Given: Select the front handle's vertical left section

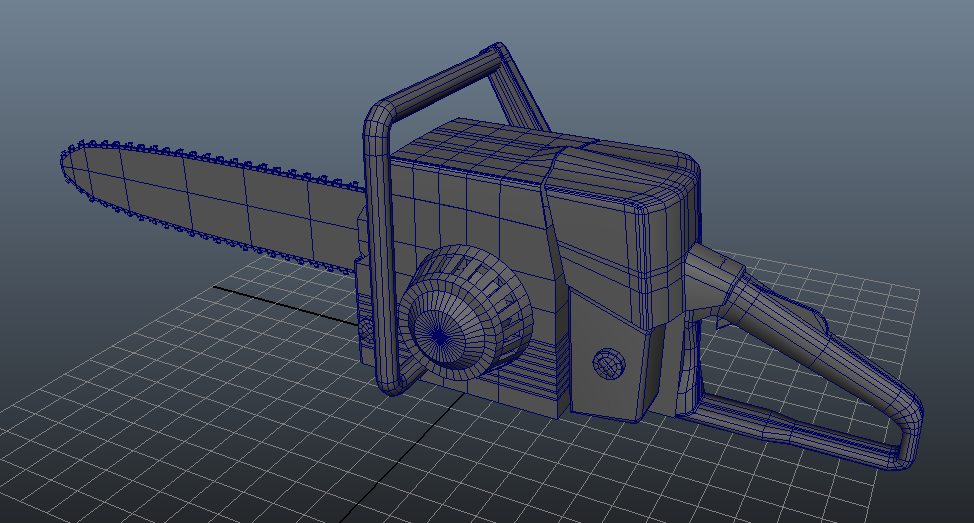Looking at the screenshot, I should click(378, 250).
